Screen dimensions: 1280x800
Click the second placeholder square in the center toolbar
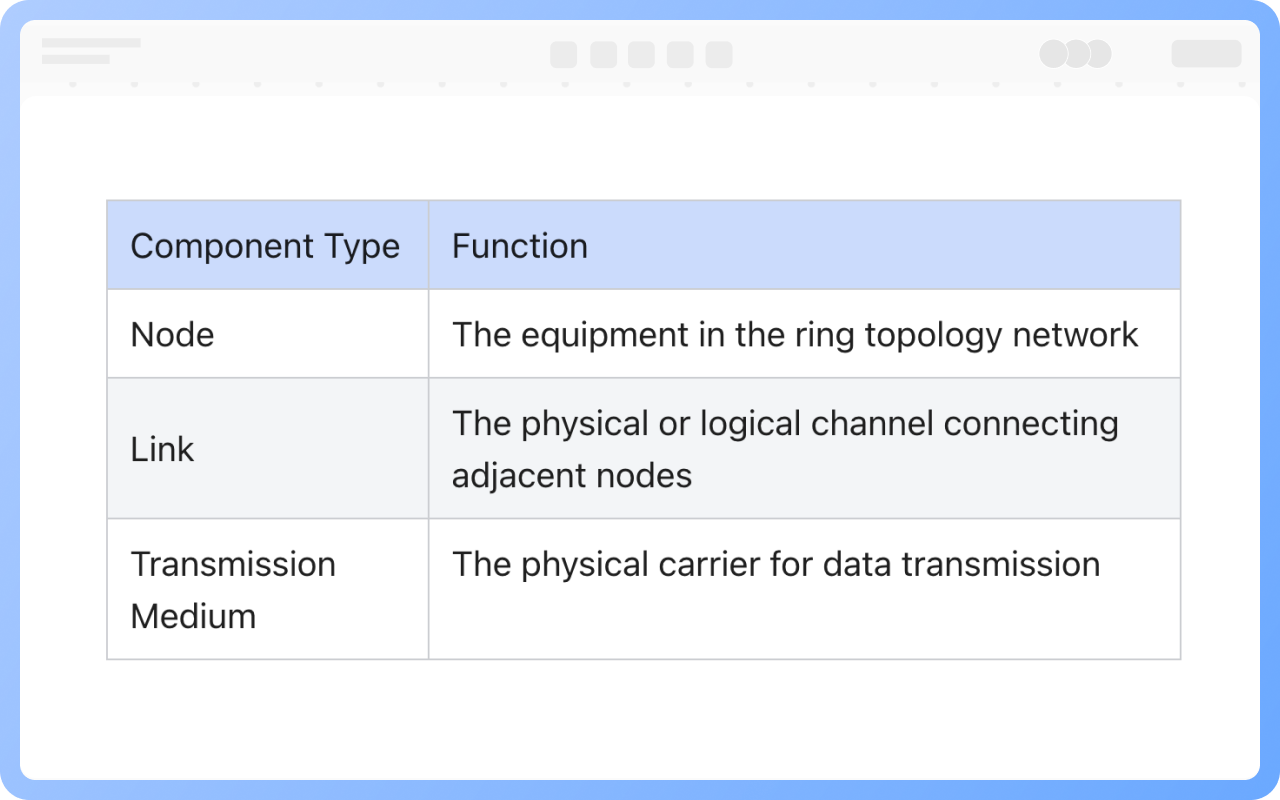(x=603, y=55)
